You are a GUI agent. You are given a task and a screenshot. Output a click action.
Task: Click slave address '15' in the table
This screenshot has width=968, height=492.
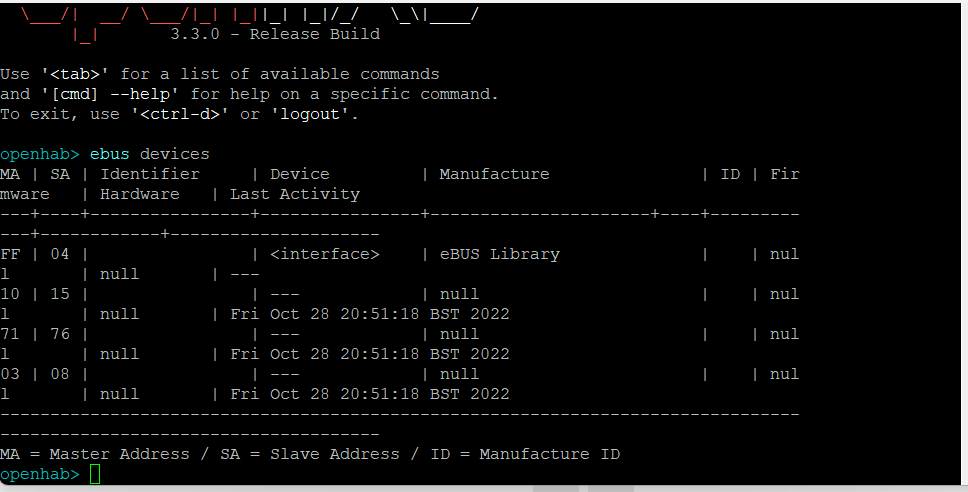point(60,294)
